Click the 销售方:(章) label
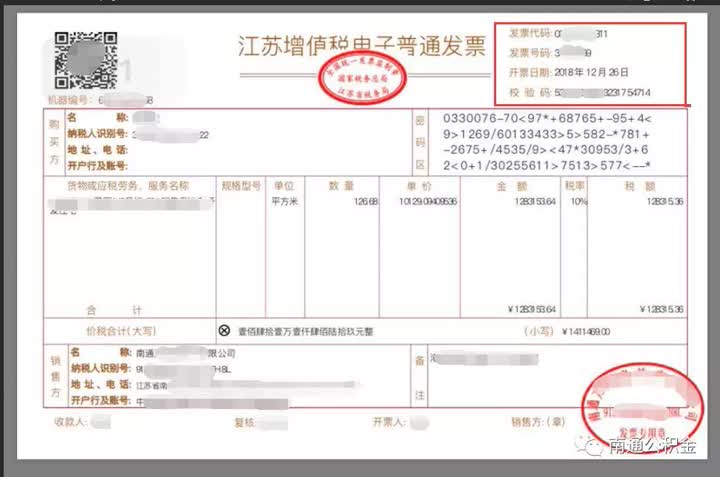The height and width of the screenshot is (477, 720). pos(538,422)
